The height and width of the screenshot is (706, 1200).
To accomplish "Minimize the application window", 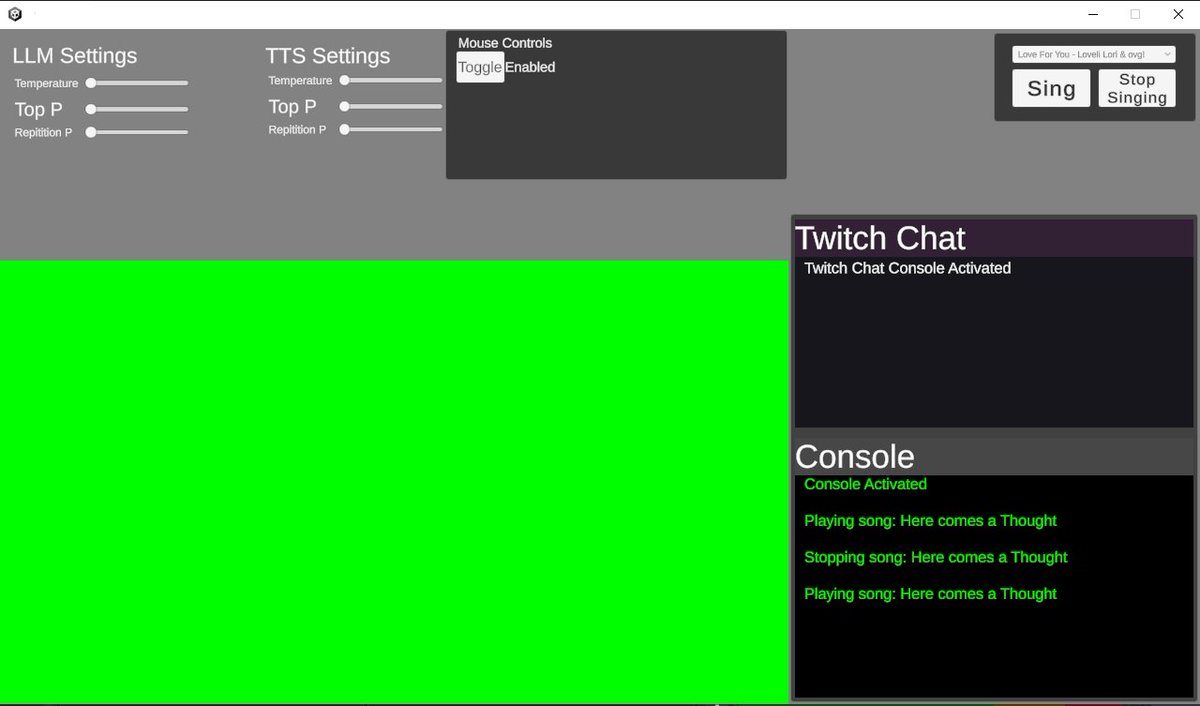I will 1092,14.
